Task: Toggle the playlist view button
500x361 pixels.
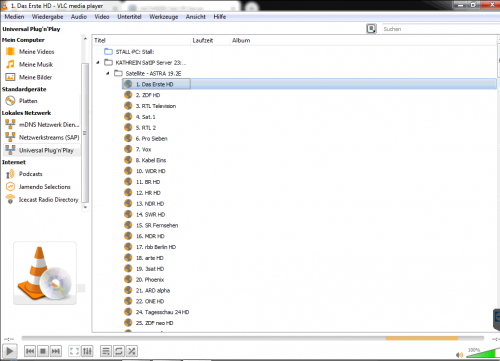Action: pyautogui.click(x=106, y=351)
